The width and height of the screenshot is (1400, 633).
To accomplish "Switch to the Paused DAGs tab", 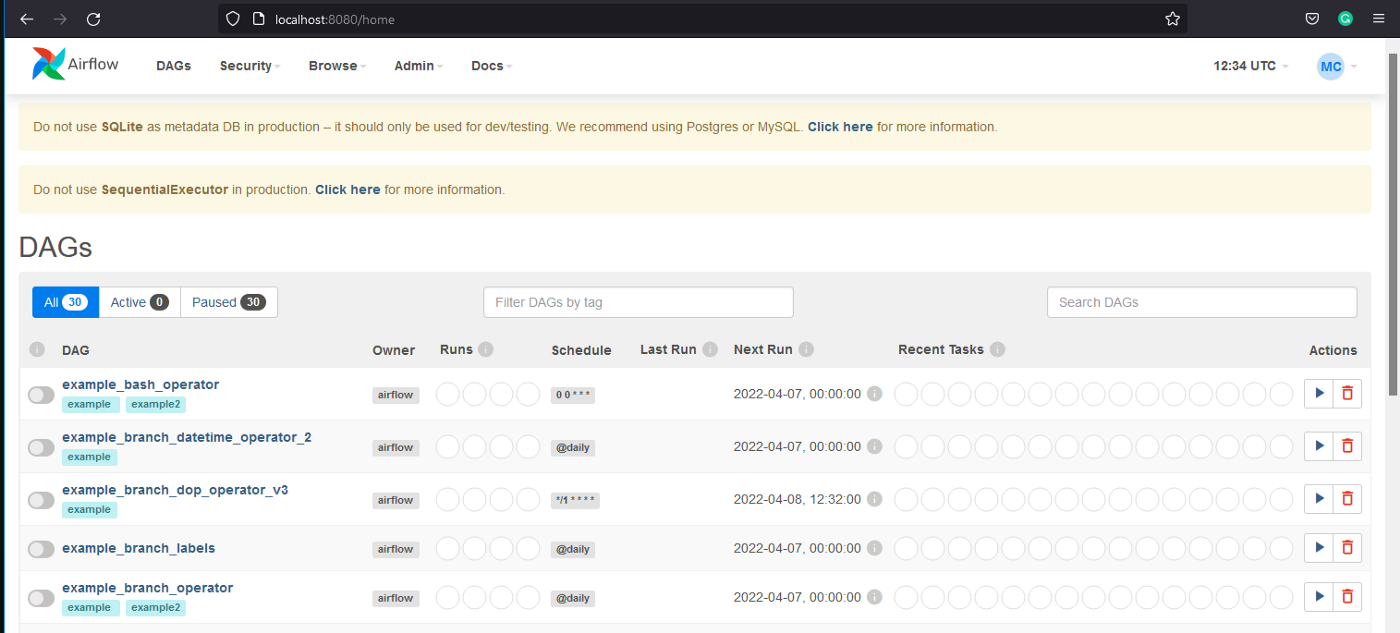I will pos(228,301).
